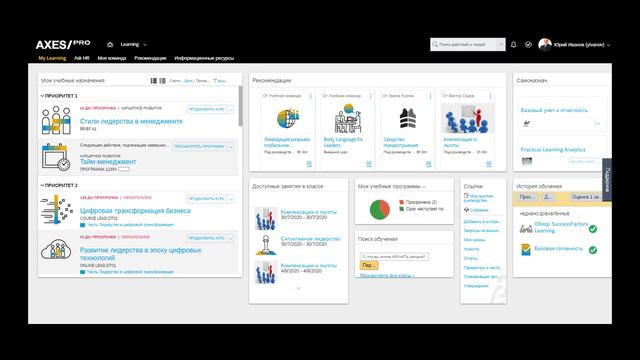Open Practical Learning Analytics course
The image size is (640, 360).
pos(553,150)
